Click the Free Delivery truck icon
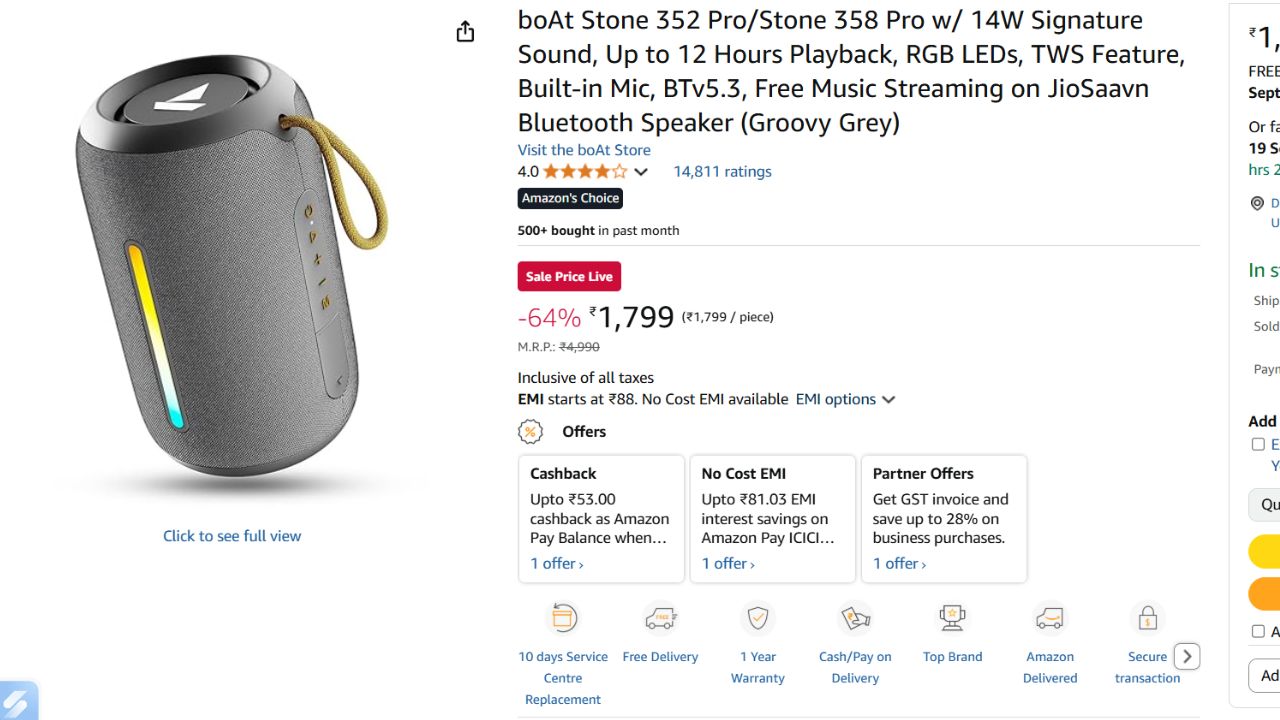Image resolution: width=1280 pixels, height=720 pixels. tap(661, 618)
